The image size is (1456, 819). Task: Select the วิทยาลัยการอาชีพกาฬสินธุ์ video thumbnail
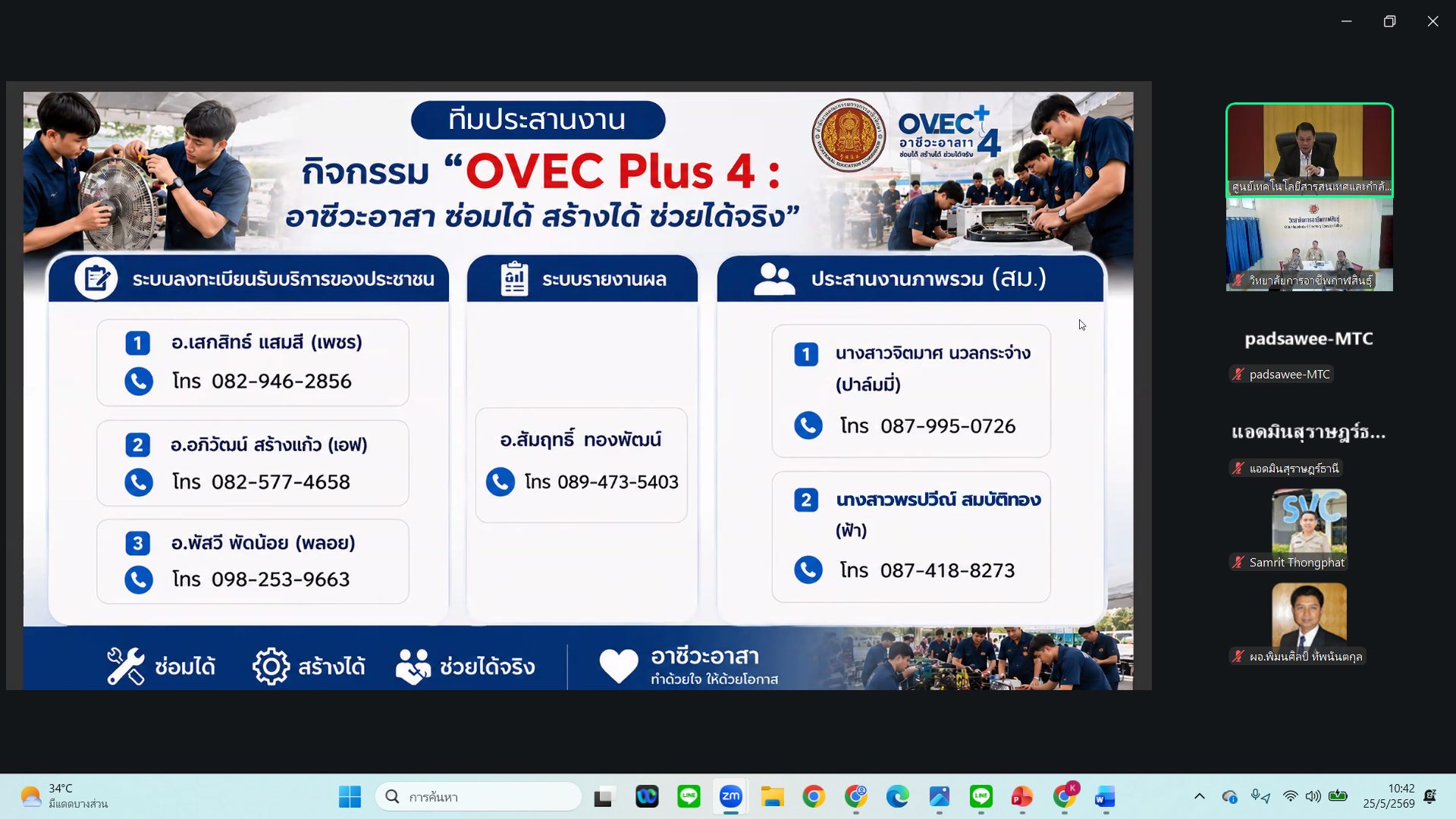[1310, 244]
